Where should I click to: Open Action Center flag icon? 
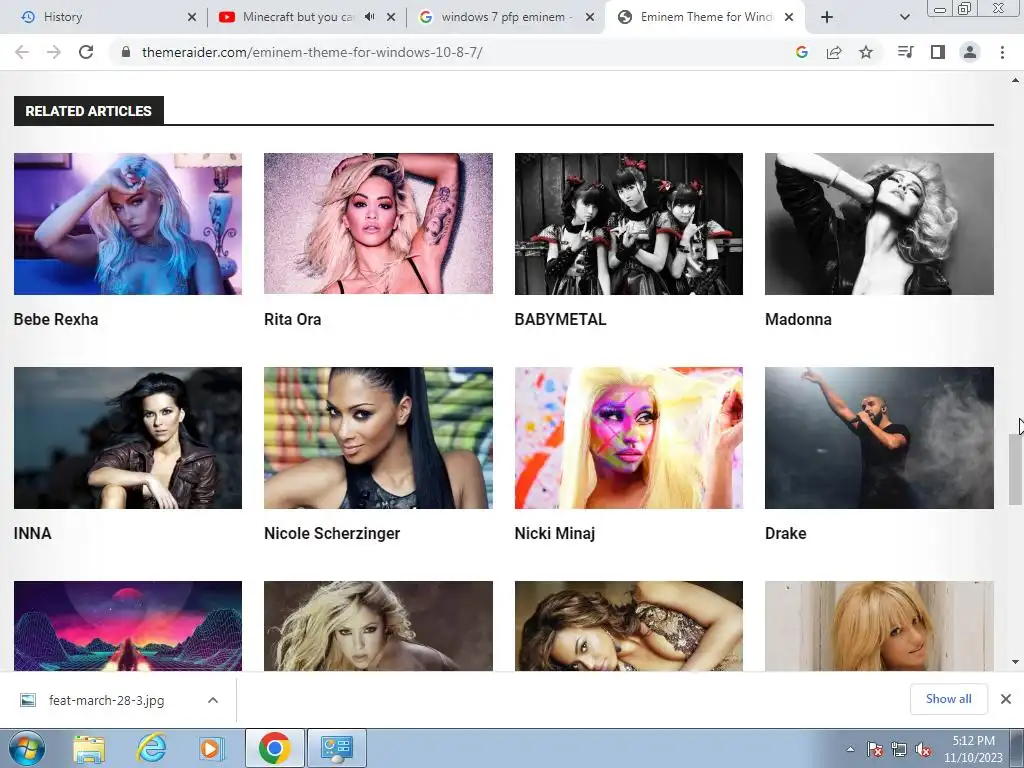point(875,749)
